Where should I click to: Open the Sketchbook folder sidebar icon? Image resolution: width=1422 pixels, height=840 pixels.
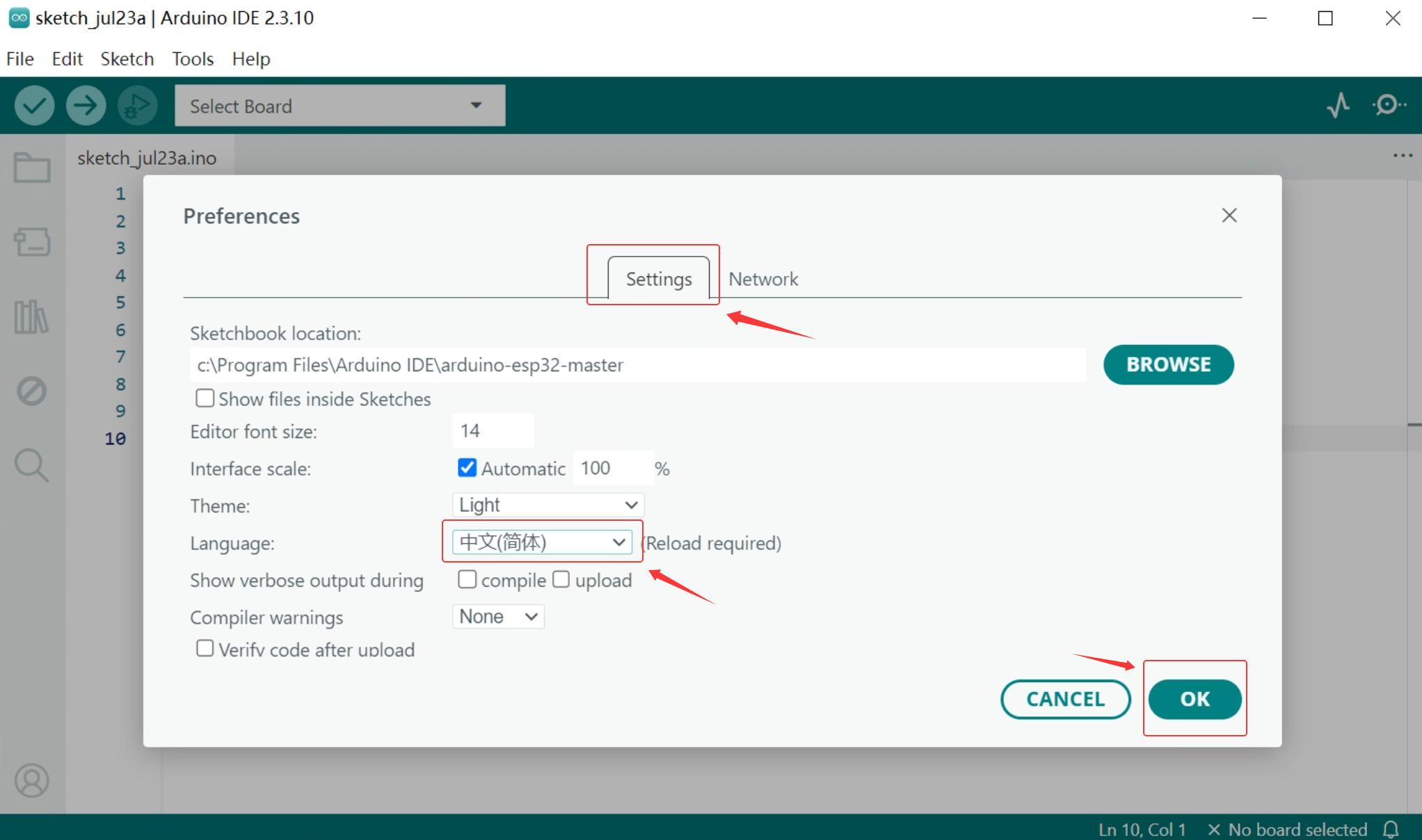click(x=32, y=168)
